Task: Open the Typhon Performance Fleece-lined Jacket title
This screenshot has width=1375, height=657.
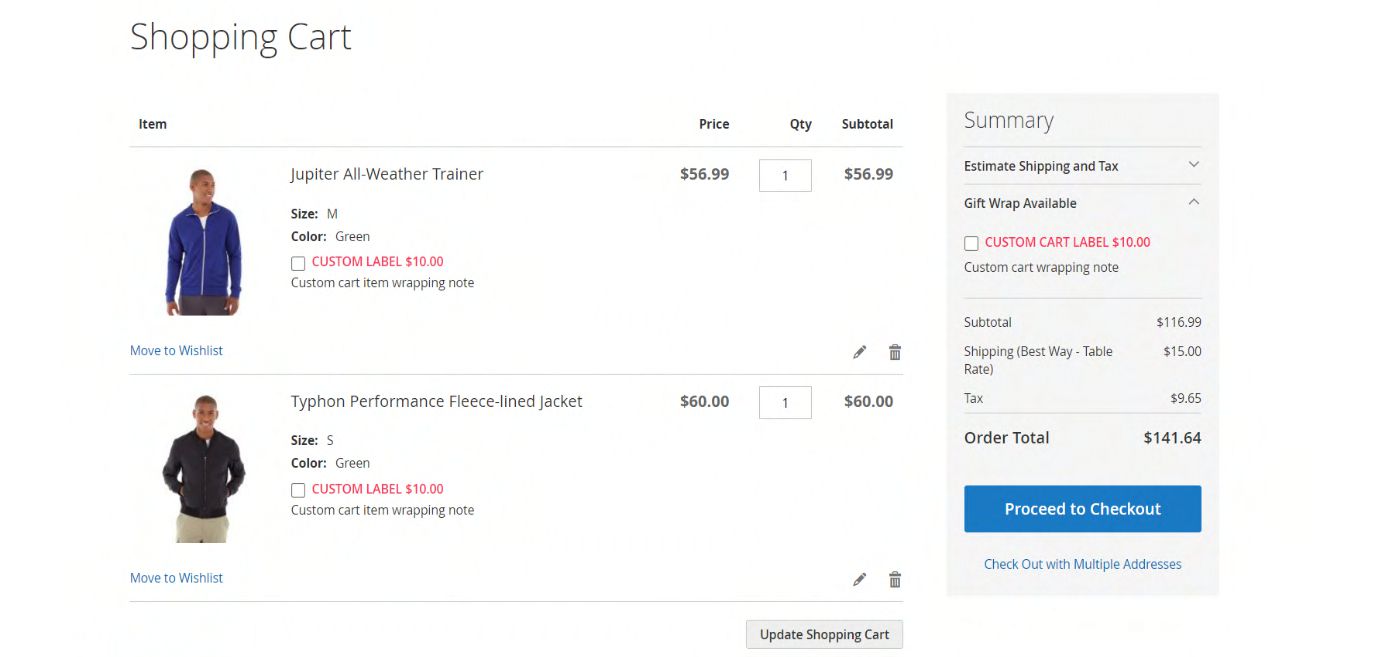Action: [436, 401]
